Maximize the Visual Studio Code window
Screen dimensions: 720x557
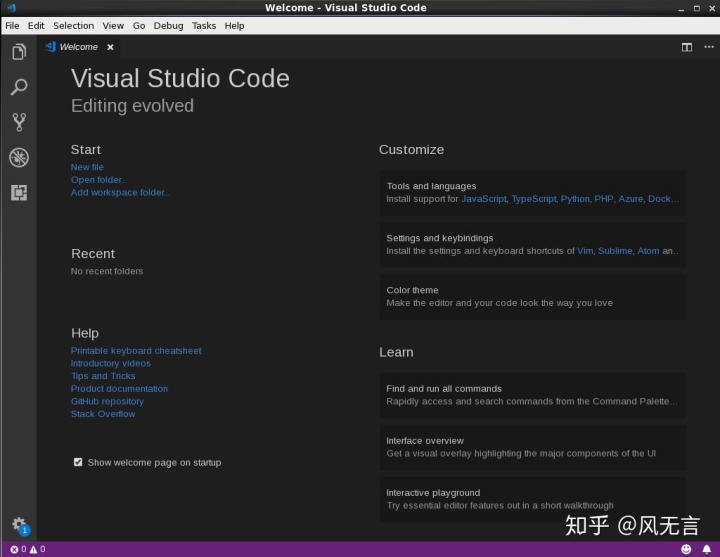(x=697, y=8)
